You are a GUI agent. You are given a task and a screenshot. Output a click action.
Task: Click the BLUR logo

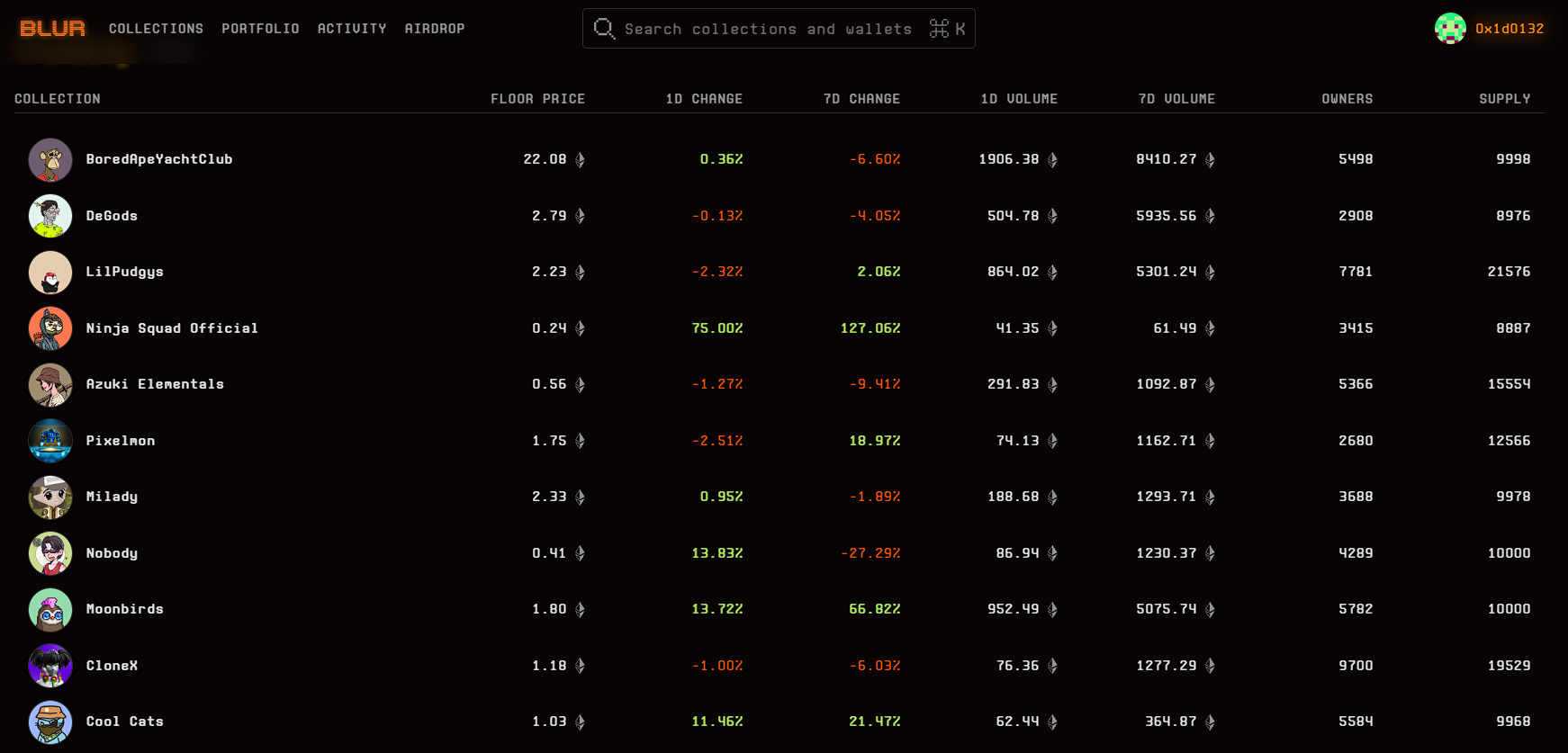point(52,29)
